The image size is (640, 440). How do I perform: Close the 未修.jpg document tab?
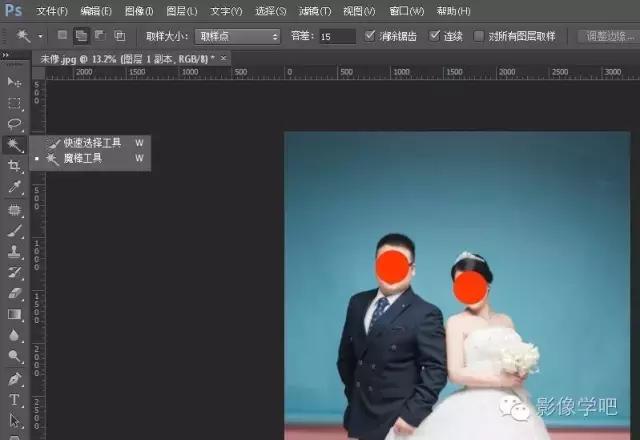[x=223, y=58]
